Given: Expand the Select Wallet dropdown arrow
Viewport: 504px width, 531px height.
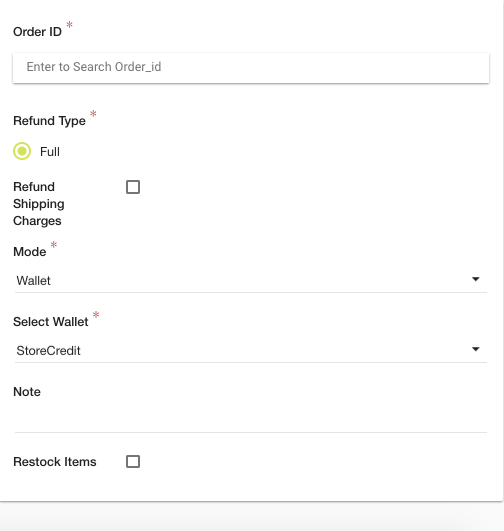Looking at the screenshot, I should (476, 349).
